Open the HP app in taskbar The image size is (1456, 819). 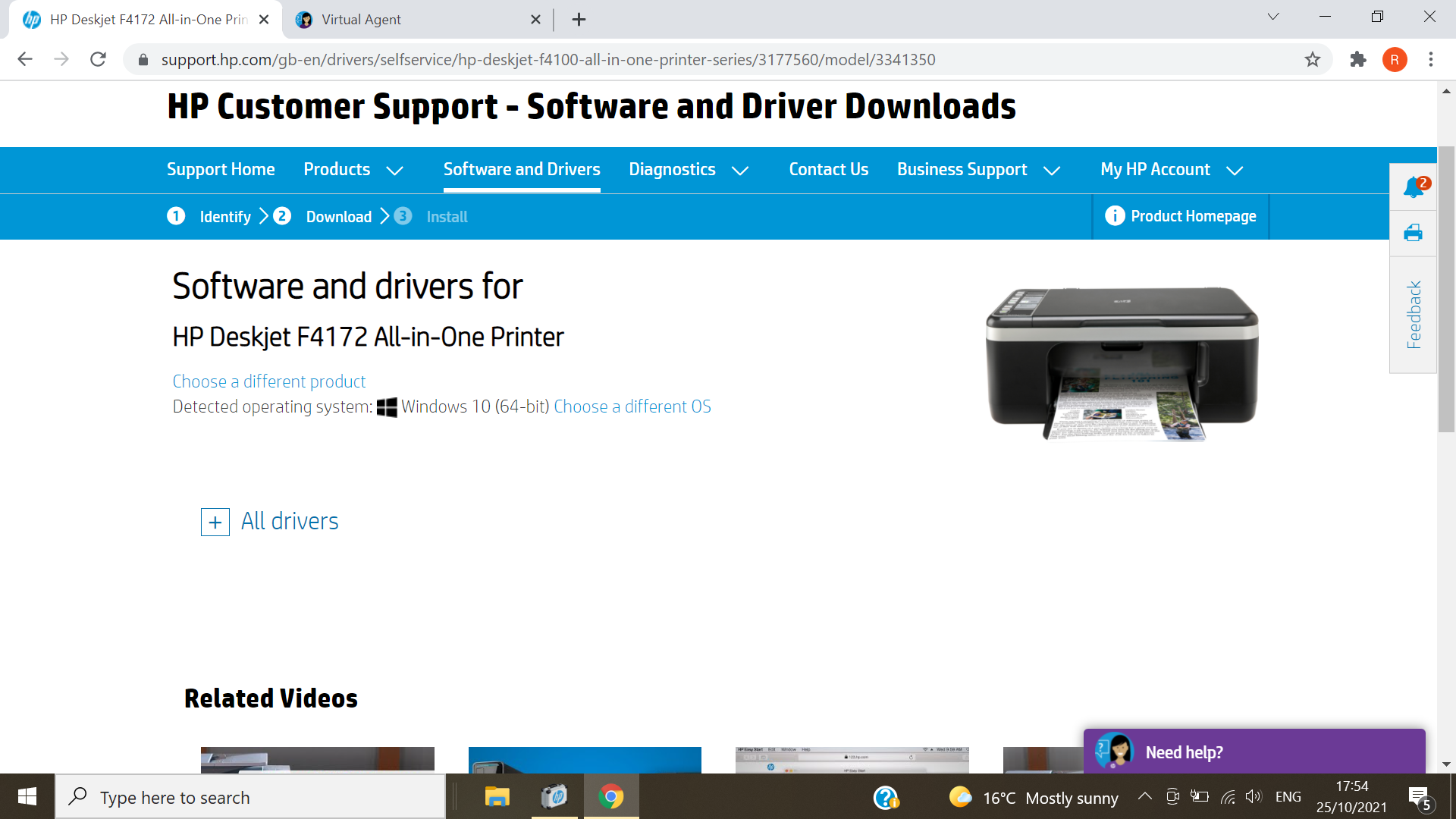click(554, 797)
